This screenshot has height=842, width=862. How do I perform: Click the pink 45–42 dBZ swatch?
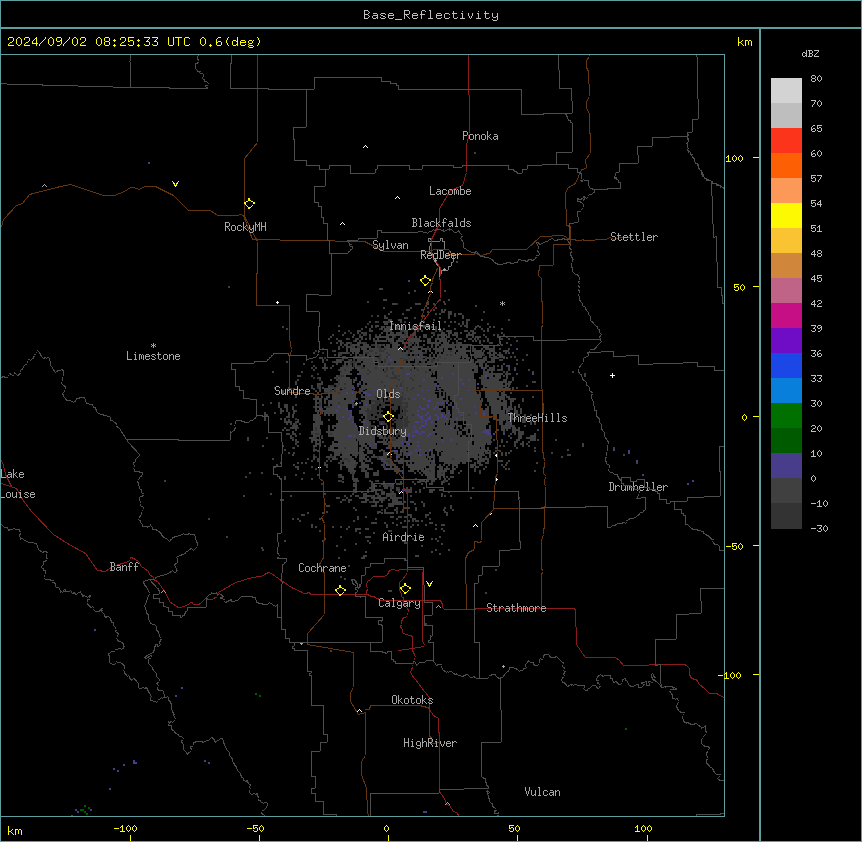(x=786, y=290)
